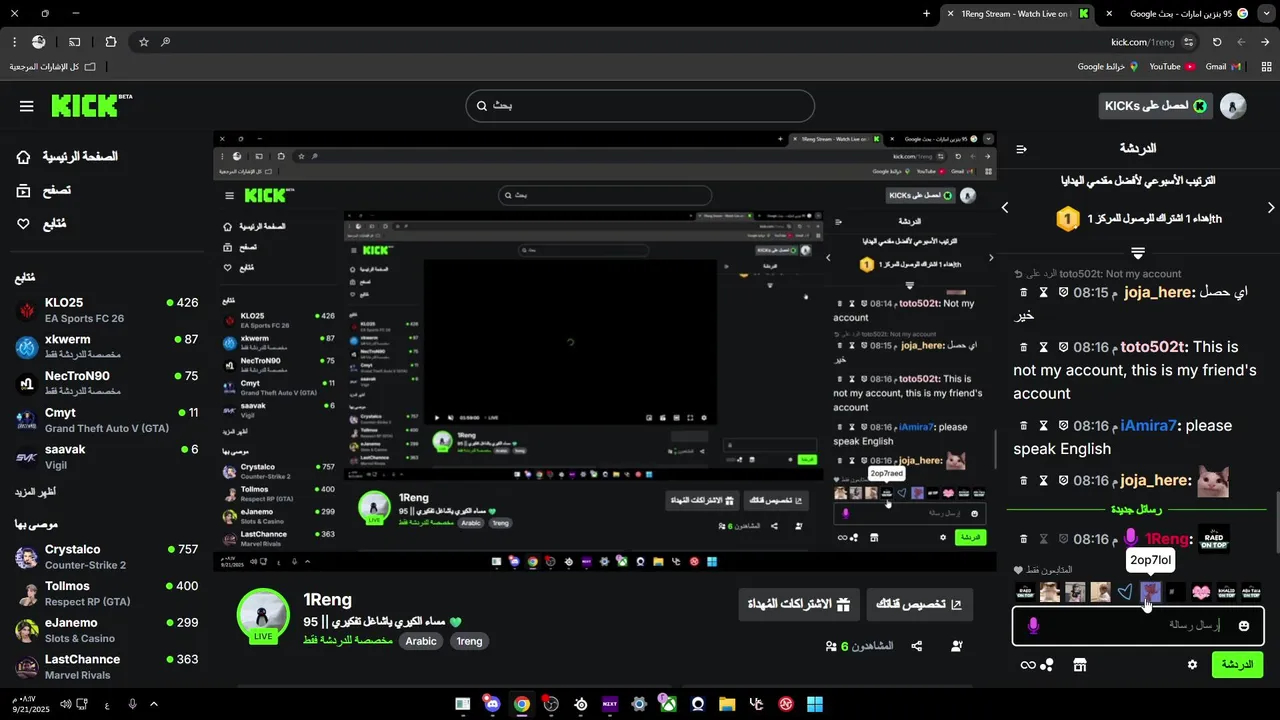Viewport: 1280px width, 720px height.
Task: Open the Gmail bookmark
Action: click(1222, 67)
